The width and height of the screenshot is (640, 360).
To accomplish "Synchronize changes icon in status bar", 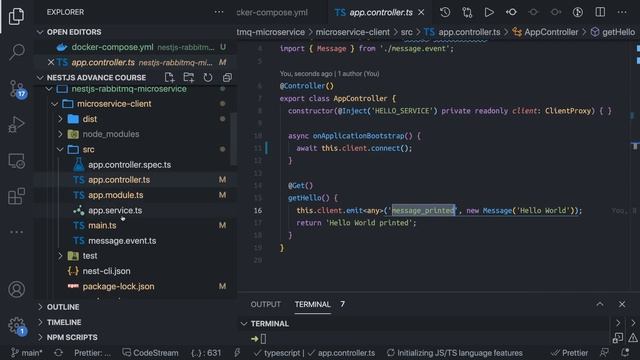I will [58, 353].
